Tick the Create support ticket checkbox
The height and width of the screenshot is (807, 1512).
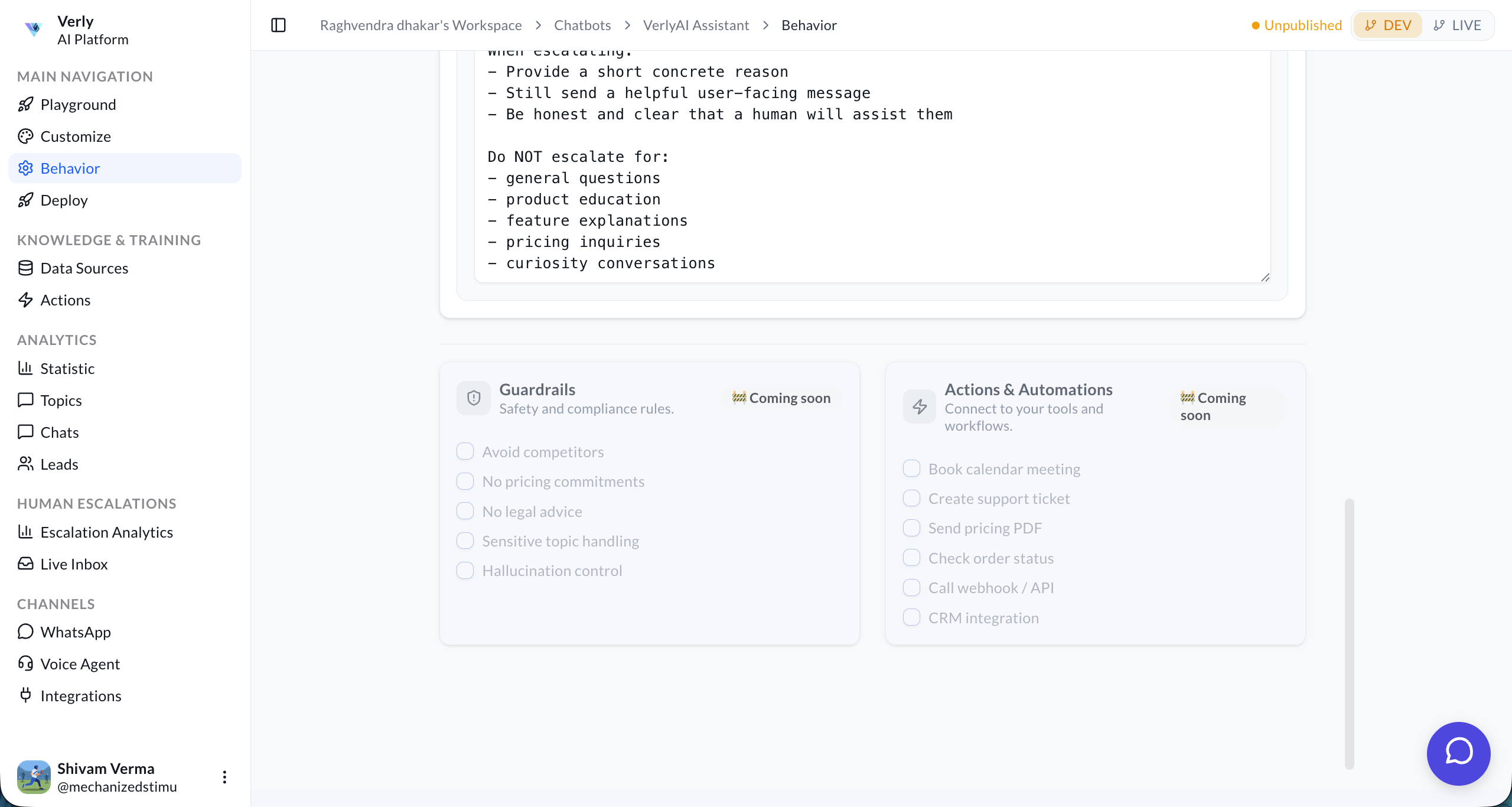tap(911, 499)
